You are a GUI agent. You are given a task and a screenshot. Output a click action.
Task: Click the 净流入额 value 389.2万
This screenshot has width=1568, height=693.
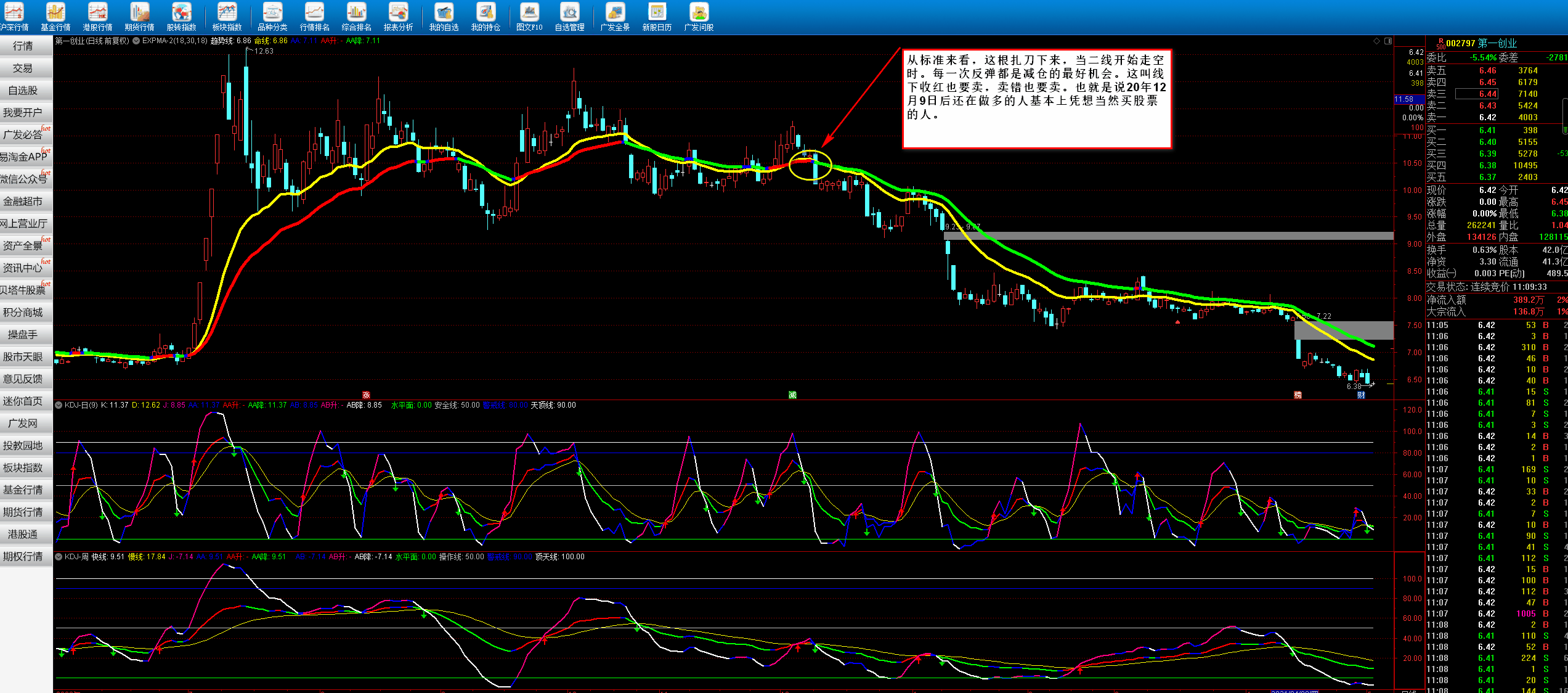click(1529, 300)
